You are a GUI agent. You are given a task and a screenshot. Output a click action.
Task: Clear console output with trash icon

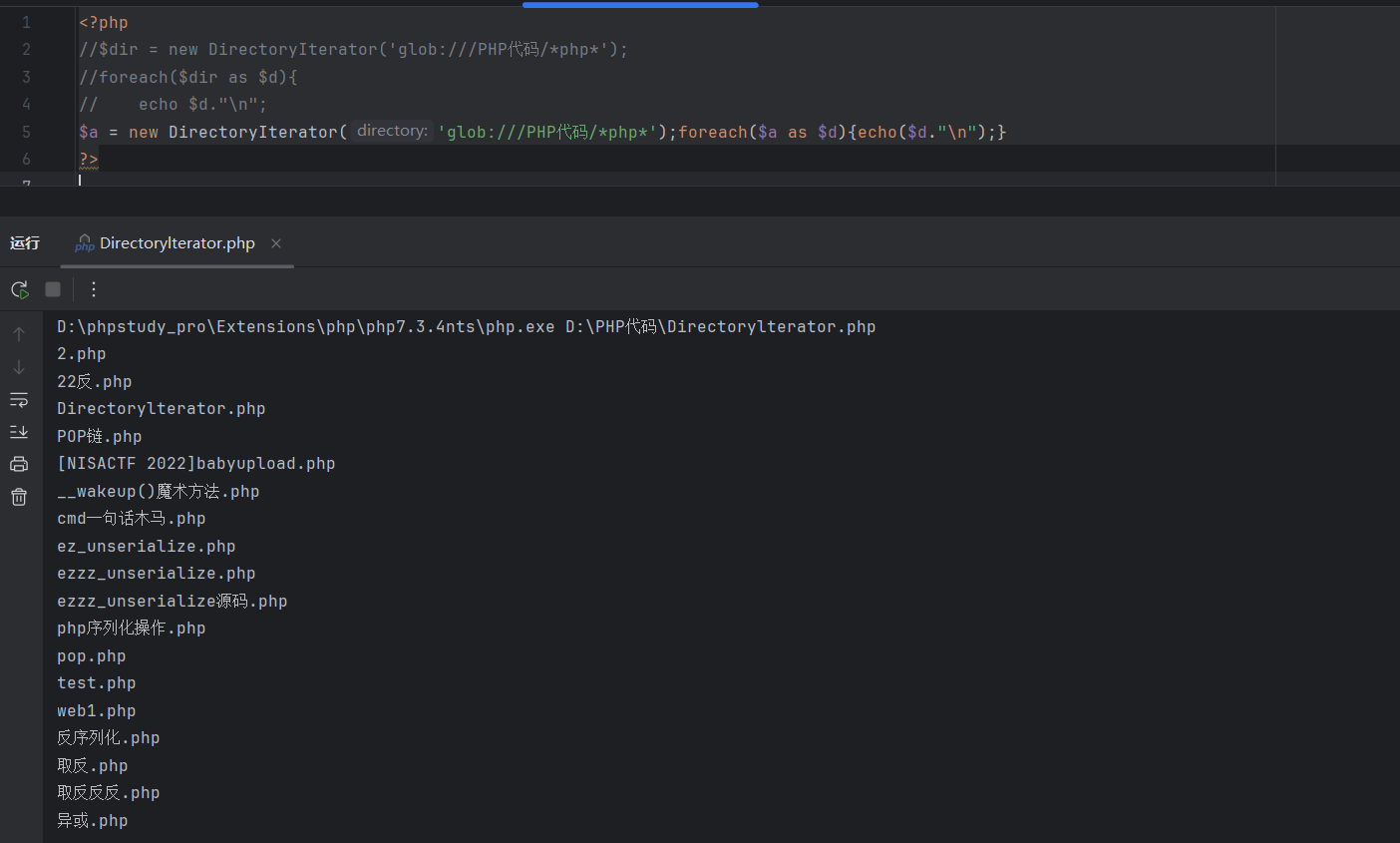(19, 497)
